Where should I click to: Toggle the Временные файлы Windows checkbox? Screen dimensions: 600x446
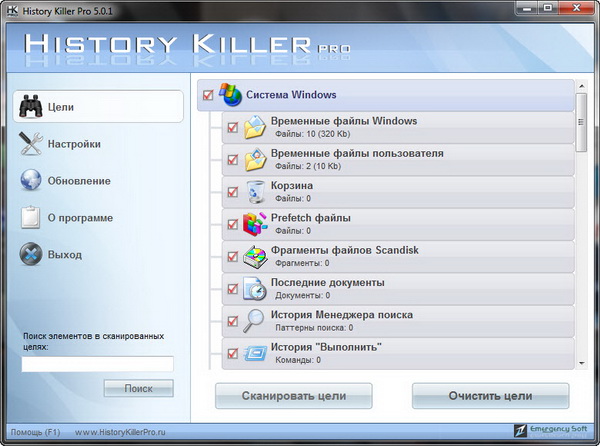click(233, 128)
